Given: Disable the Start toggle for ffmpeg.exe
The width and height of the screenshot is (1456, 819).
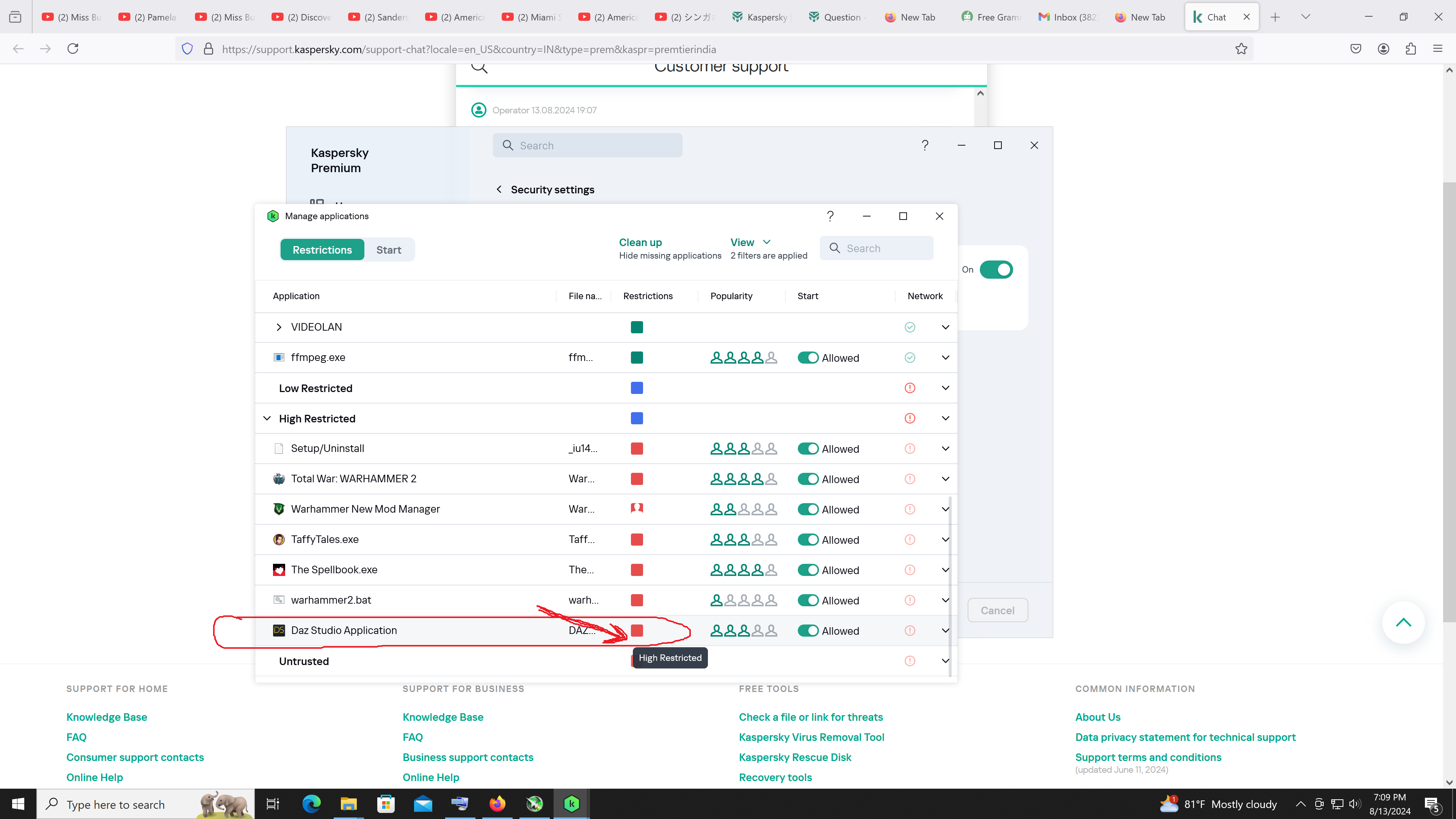Looking at the screenshot, I should point(808,358).
